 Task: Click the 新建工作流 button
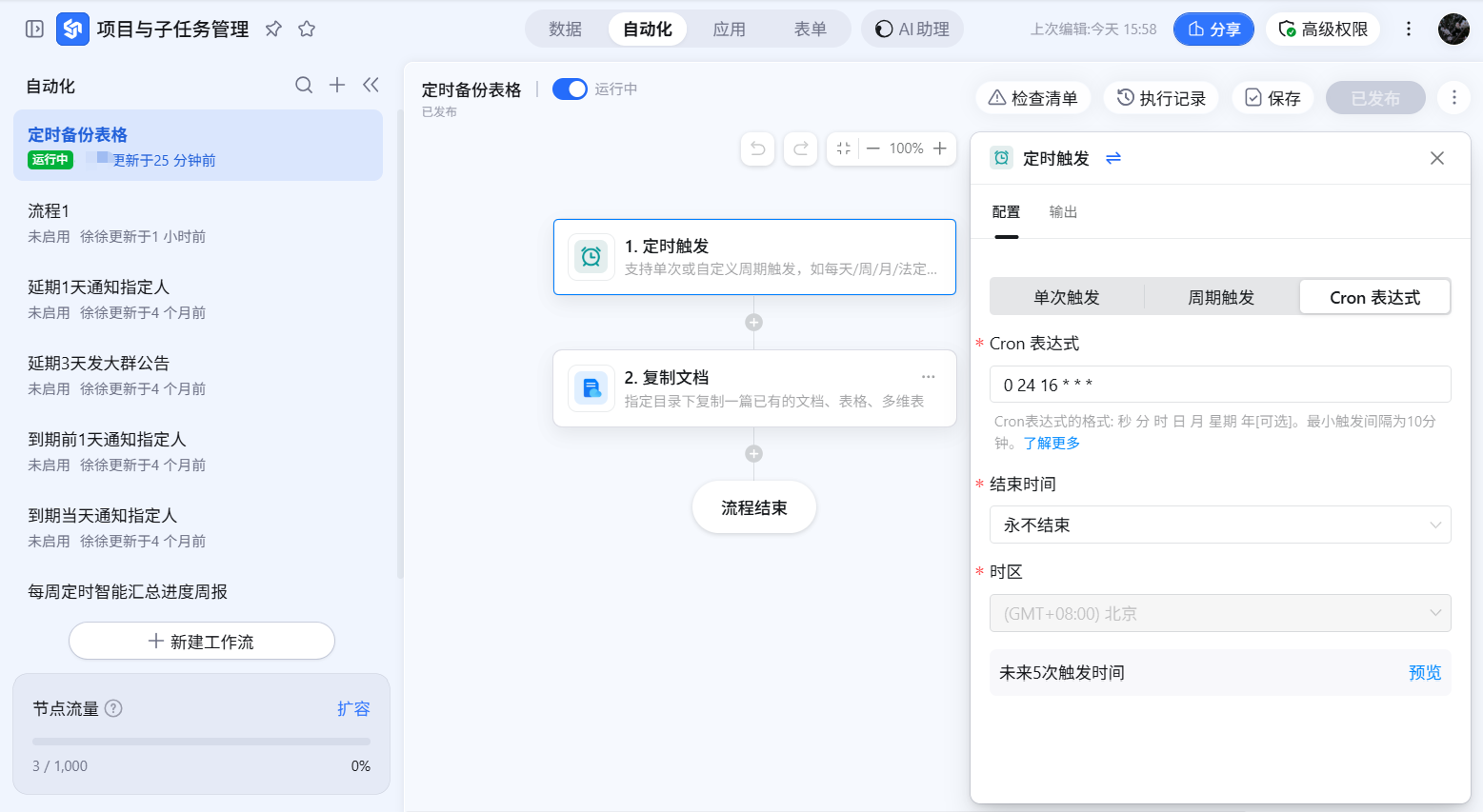click(x=202, y=641)
